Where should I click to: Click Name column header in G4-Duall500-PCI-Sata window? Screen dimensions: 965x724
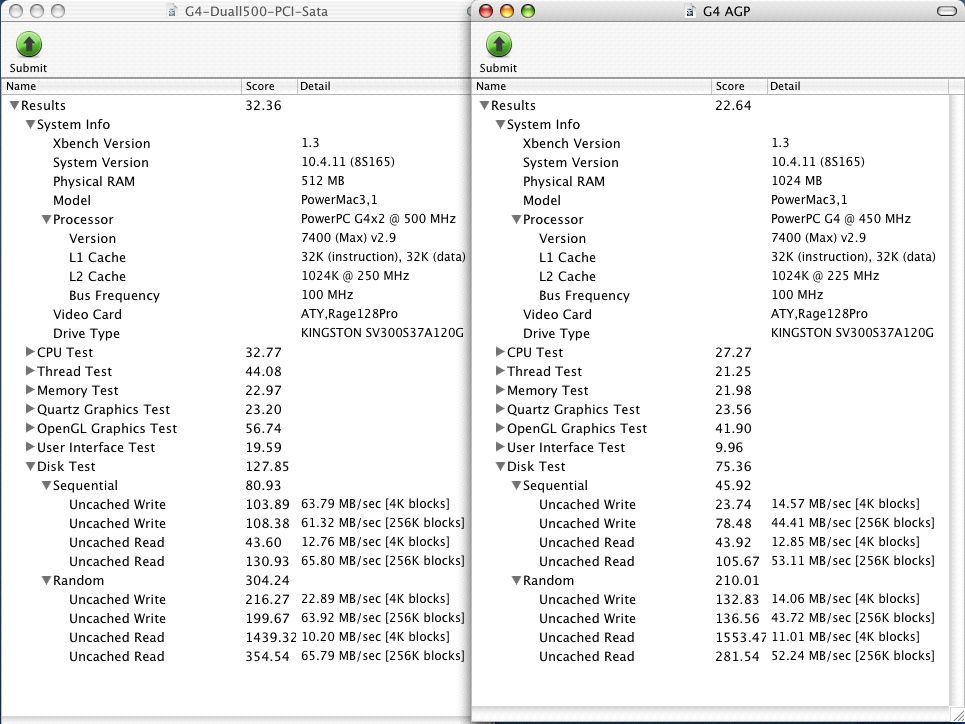(x=122, y=87)
